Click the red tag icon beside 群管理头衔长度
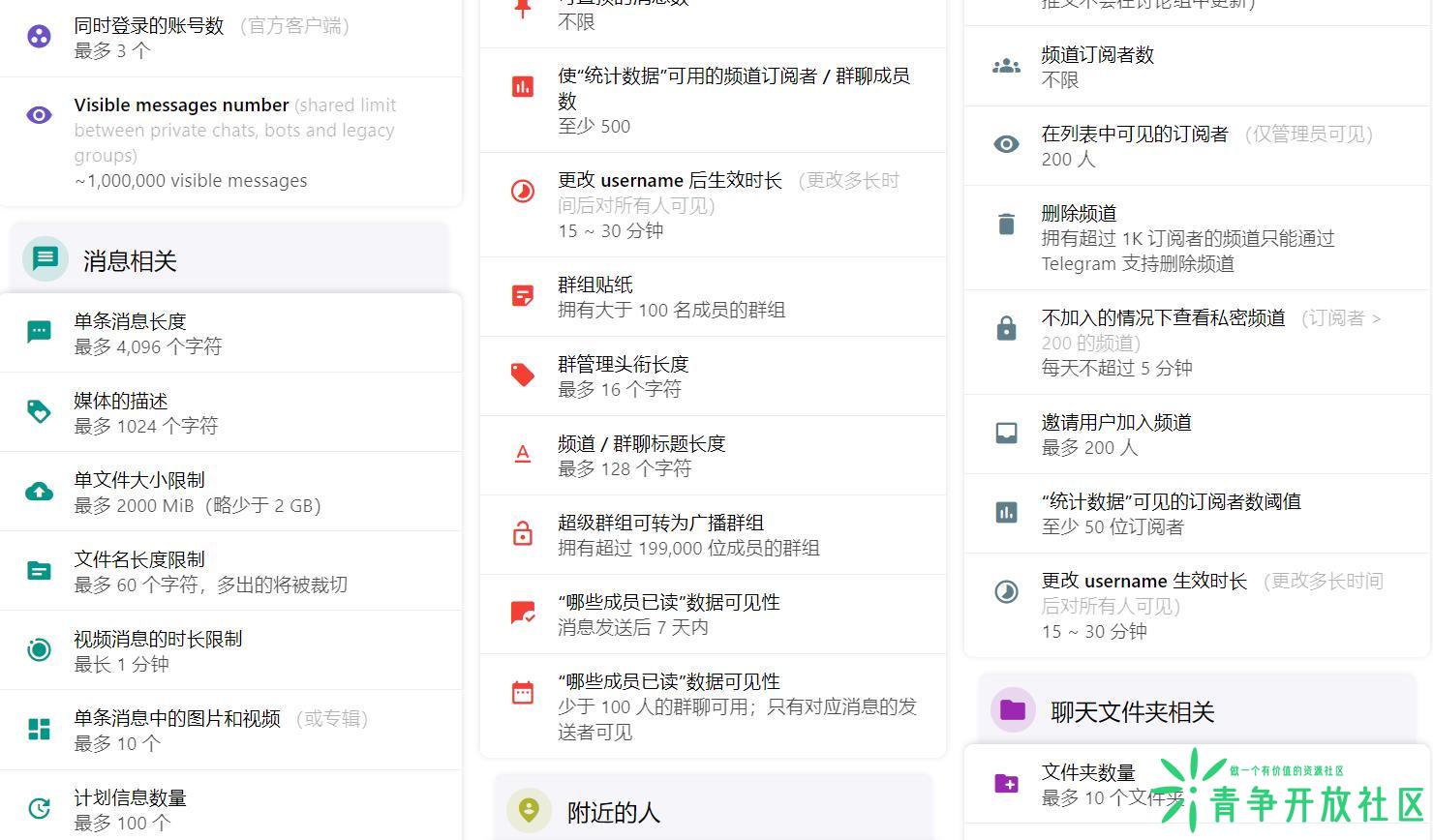This screenshot has width=1433, height=840. point(523,375)
